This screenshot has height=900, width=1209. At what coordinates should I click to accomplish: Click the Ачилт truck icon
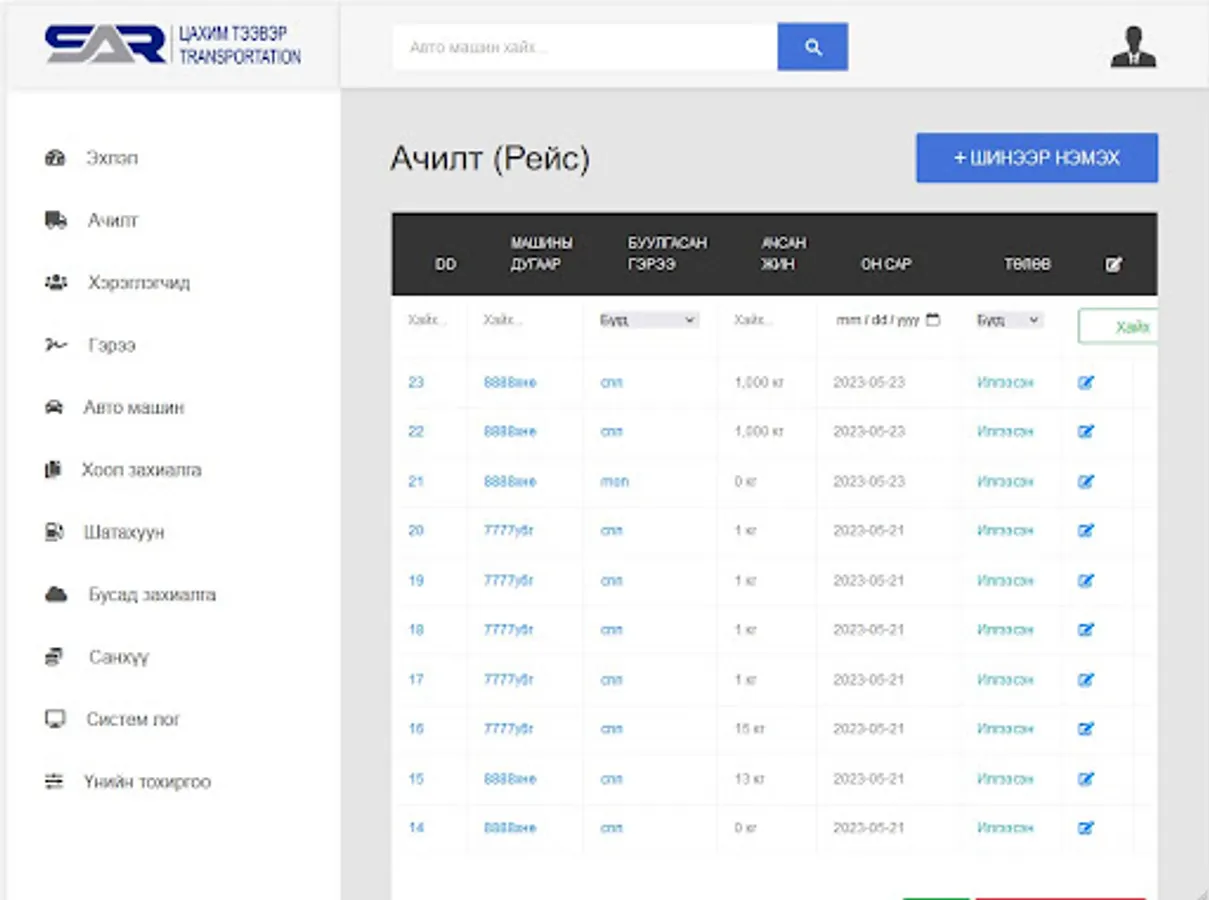pyautogui.click(x=56, y=220)
